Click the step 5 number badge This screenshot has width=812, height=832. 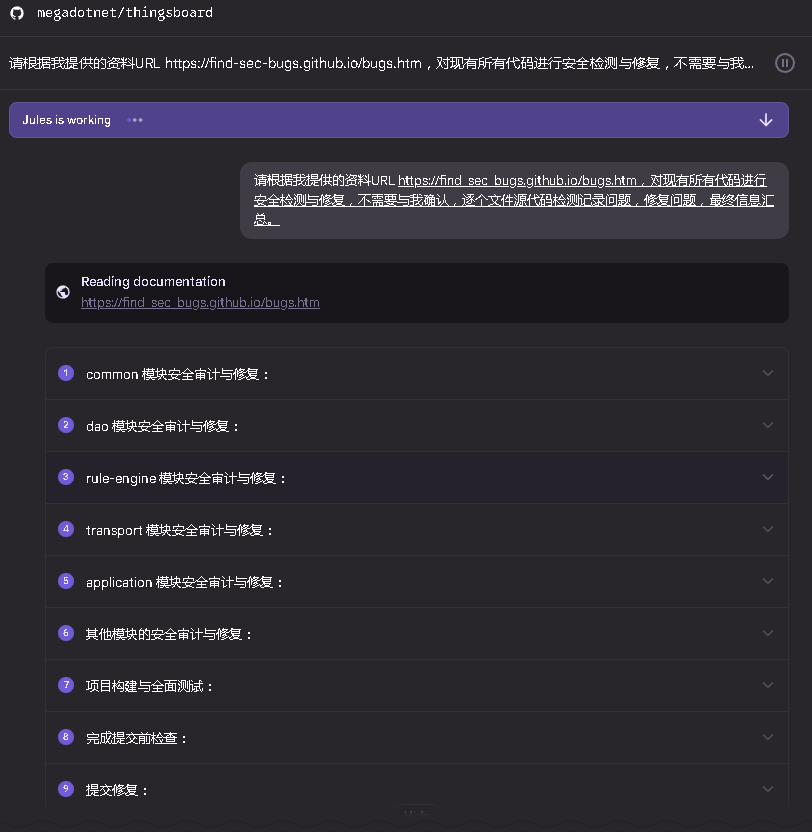[x=66, y=581]
